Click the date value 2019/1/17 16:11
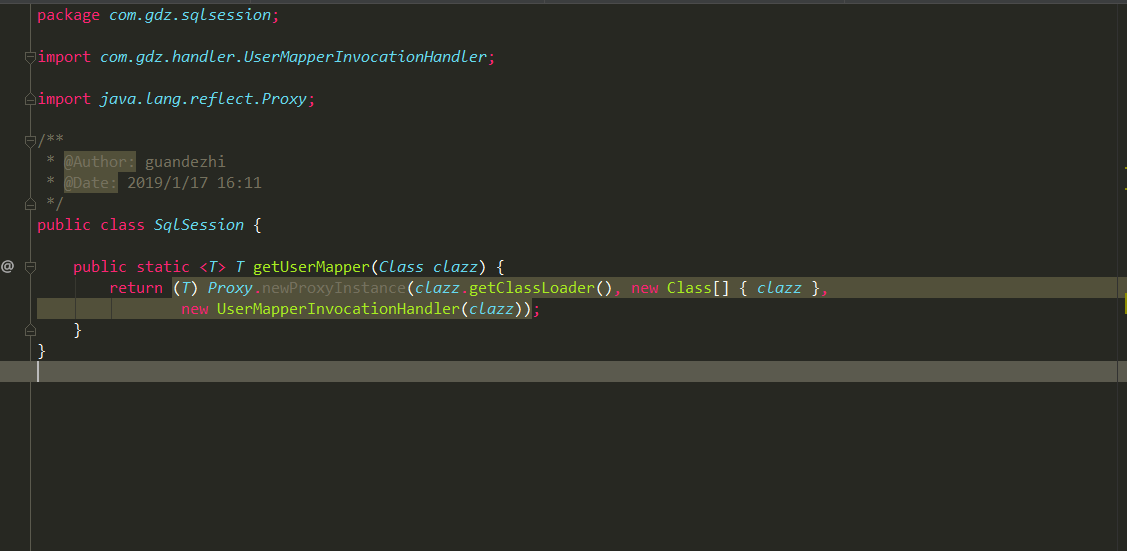Screen dimensions: 1127x551 click(194, 182)
